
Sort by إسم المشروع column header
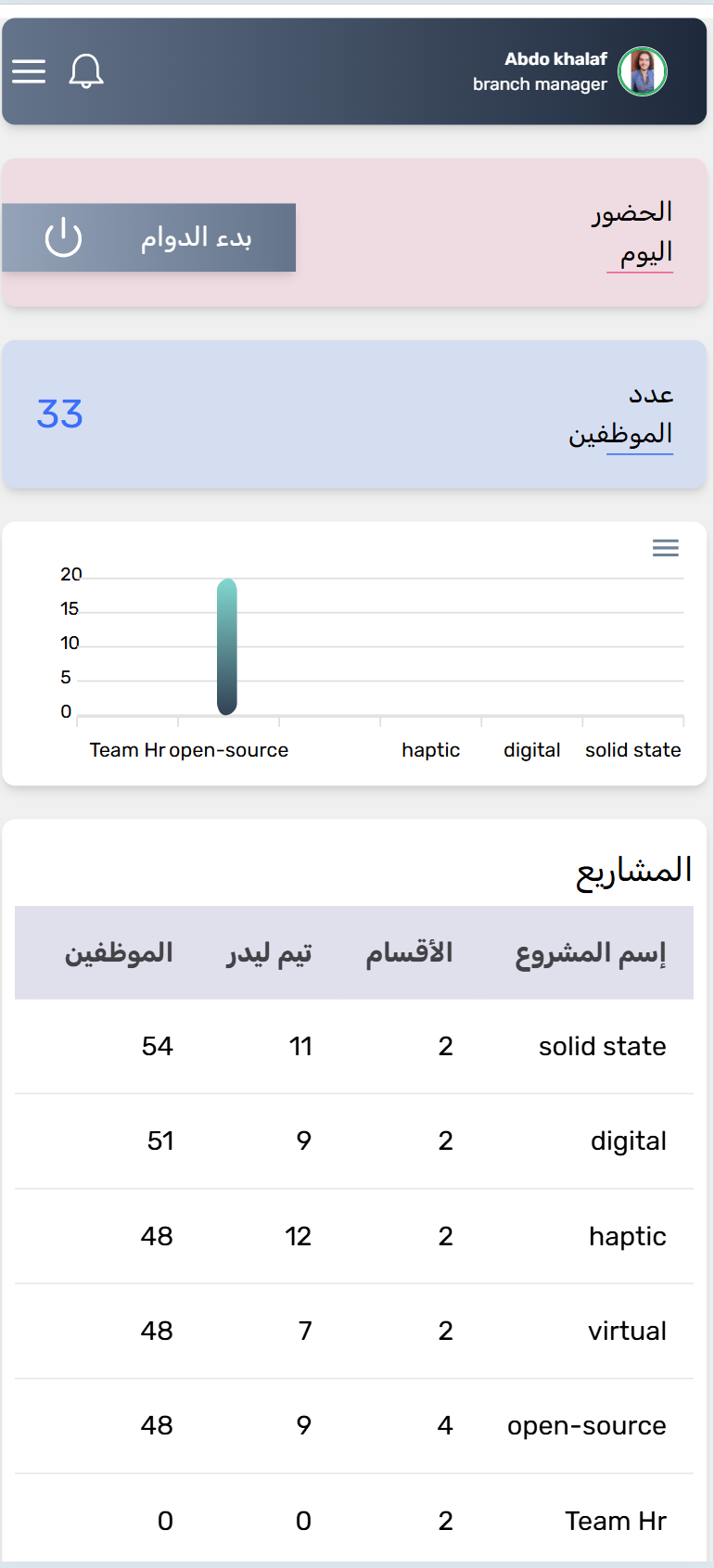(x=591, y=953)
